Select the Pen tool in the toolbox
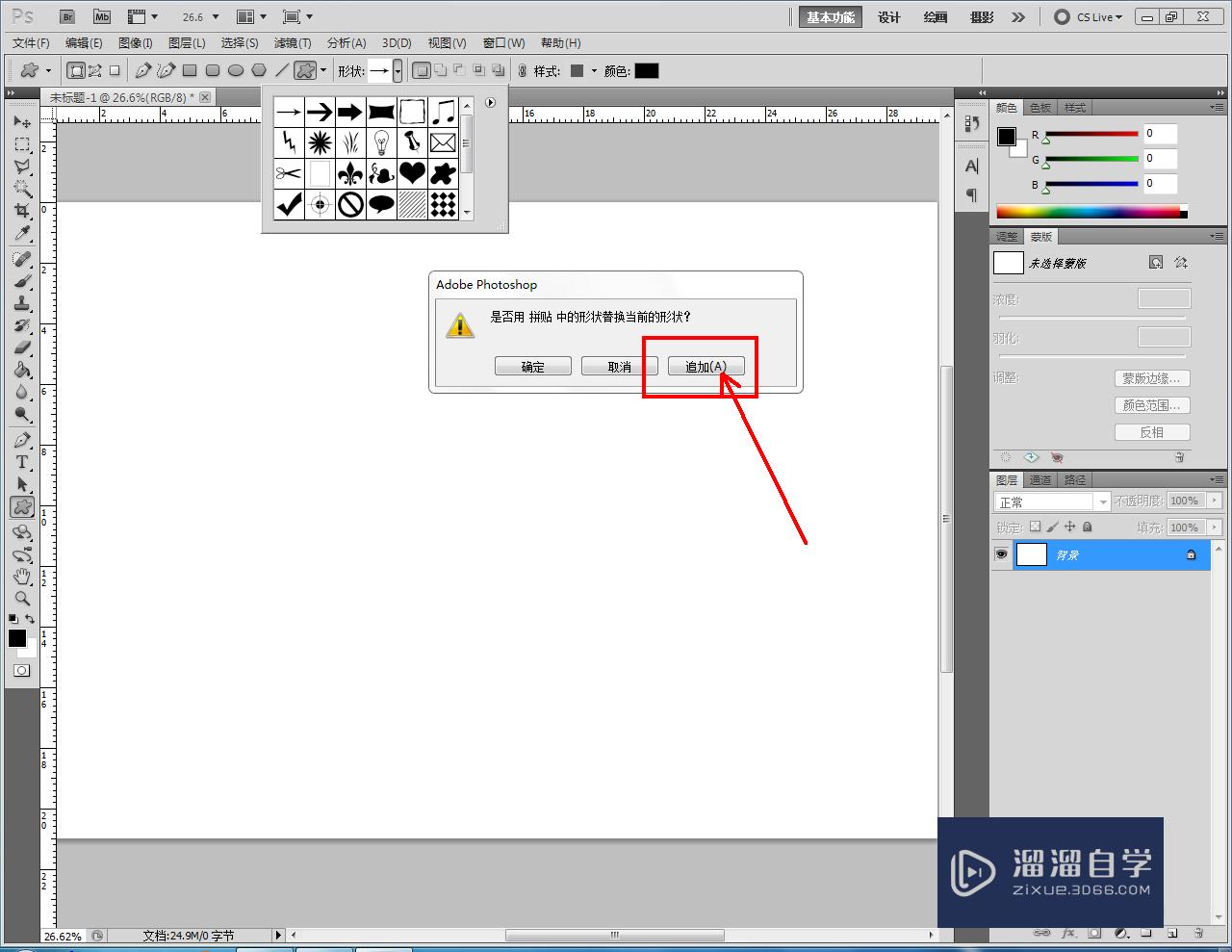Viewport: 1232px width, 952px height. click(x=21, y=441)
